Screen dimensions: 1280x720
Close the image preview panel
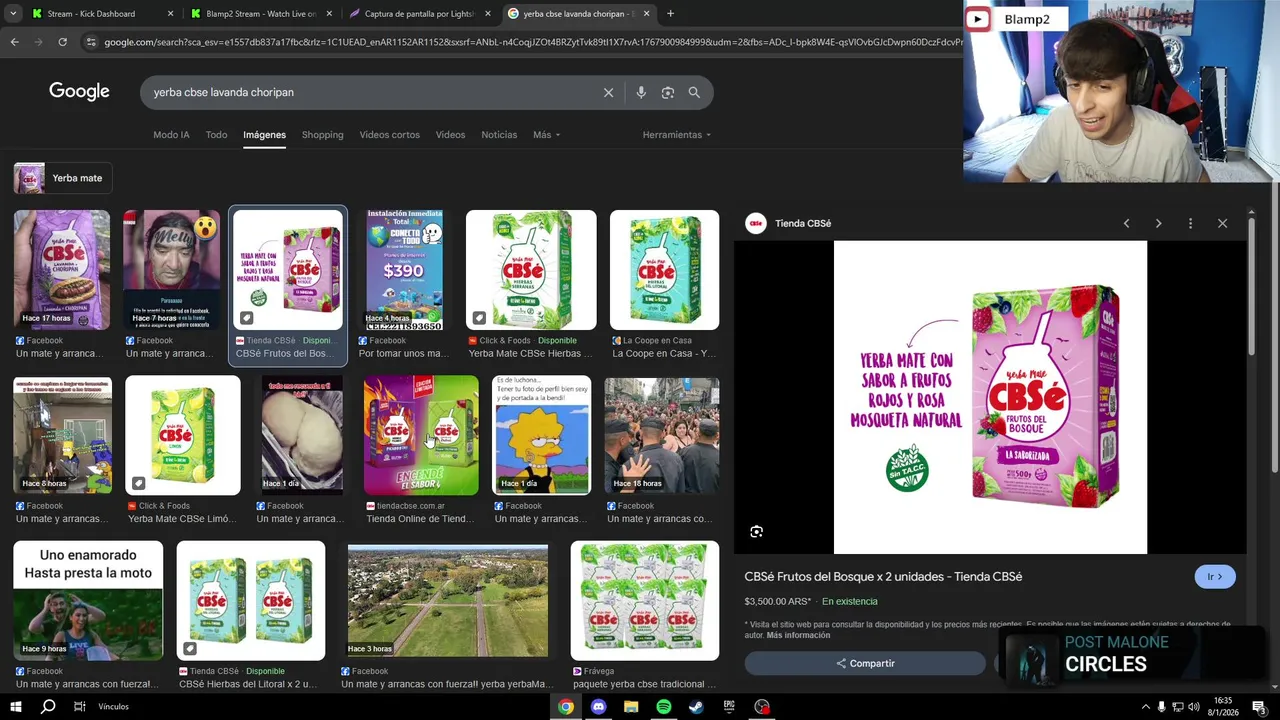pos(1222,223)
